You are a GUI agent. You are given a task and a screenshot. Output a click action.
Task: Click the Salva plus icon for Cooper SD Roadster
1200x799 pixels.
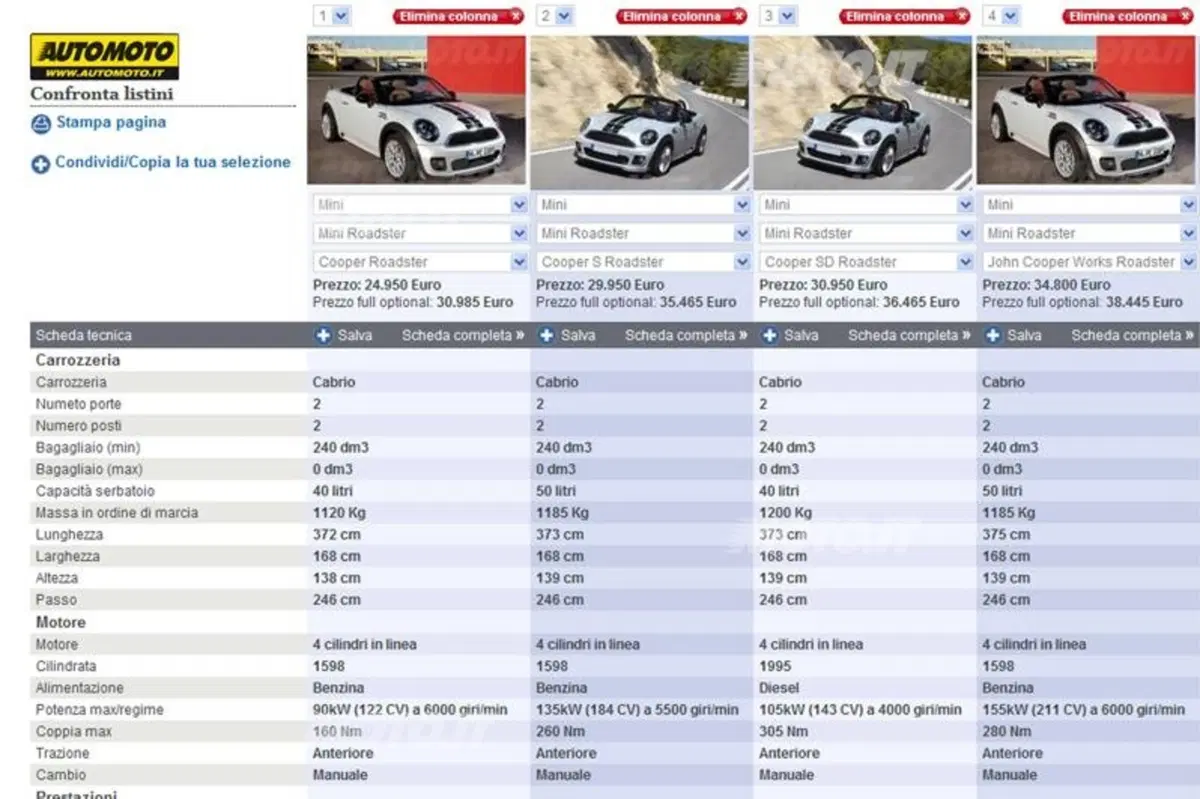(x=769, y=336)
